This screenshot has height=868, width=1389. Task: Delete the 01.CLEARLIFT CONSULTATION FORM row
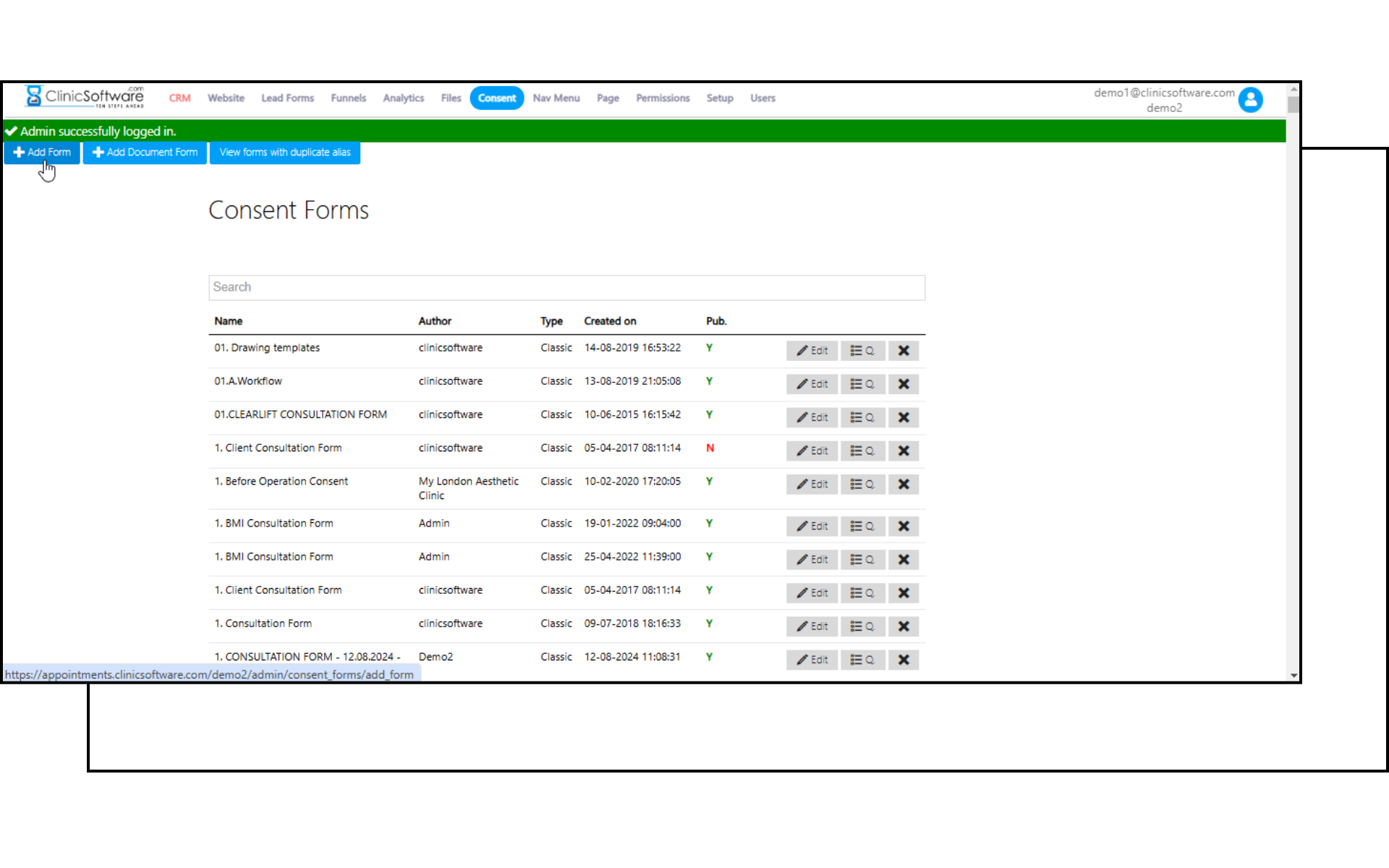903,417
